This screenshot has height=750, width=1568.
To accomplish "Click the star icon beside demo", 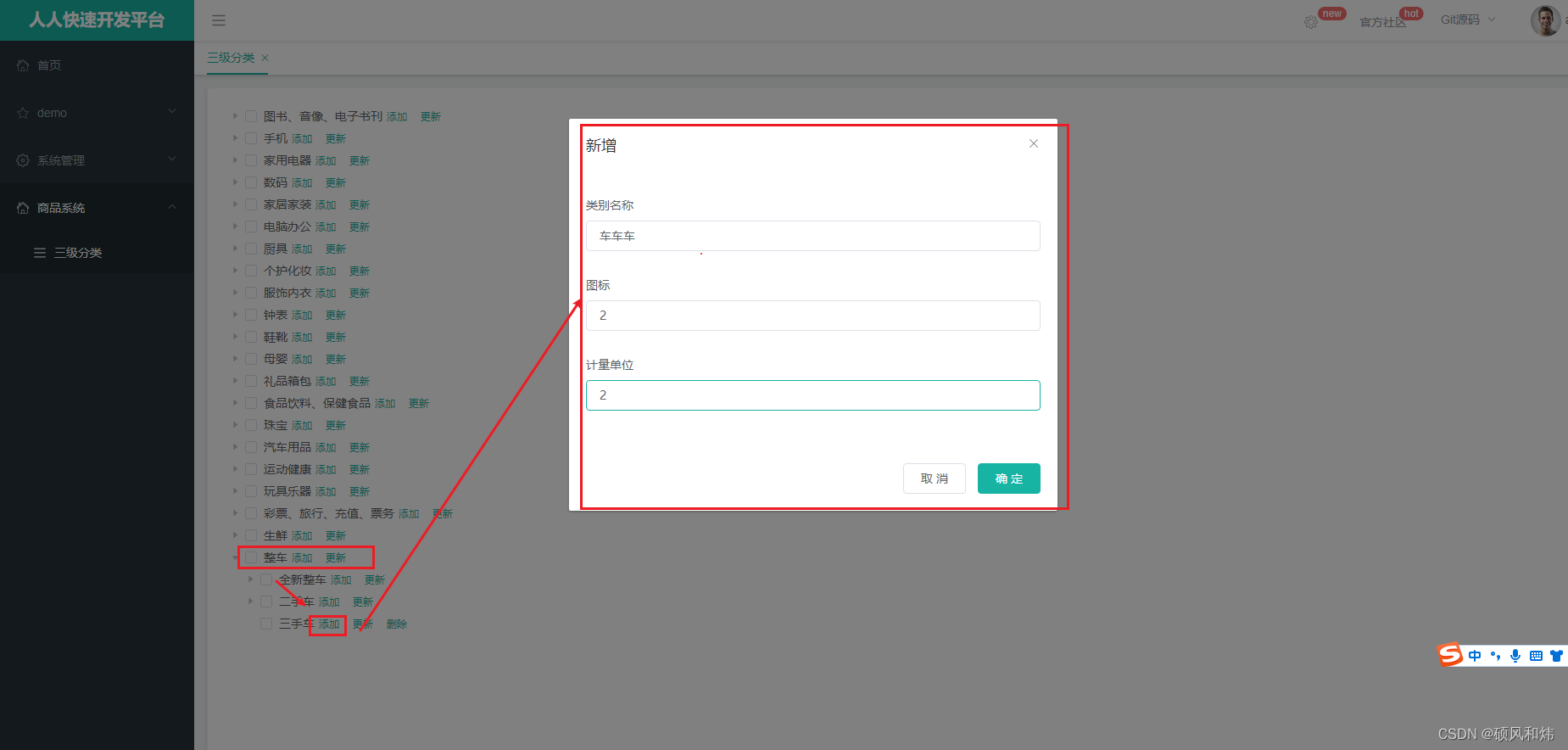I will click(23, 113).
